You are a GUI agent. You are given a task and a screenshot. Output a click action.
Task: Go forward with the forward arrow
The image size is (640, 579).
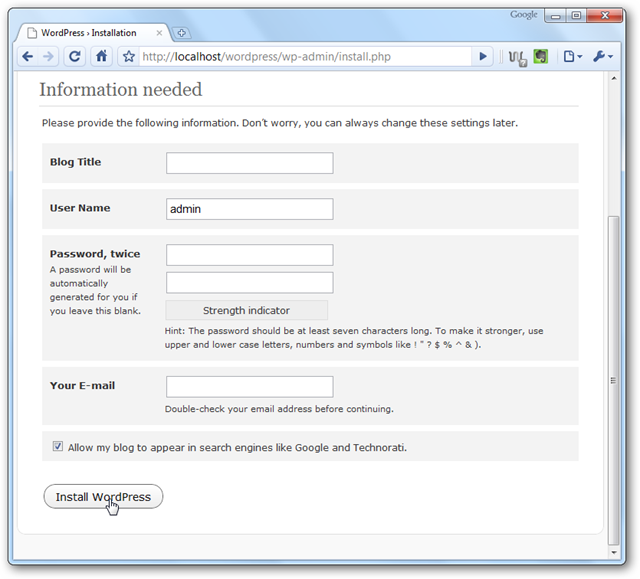48,56
